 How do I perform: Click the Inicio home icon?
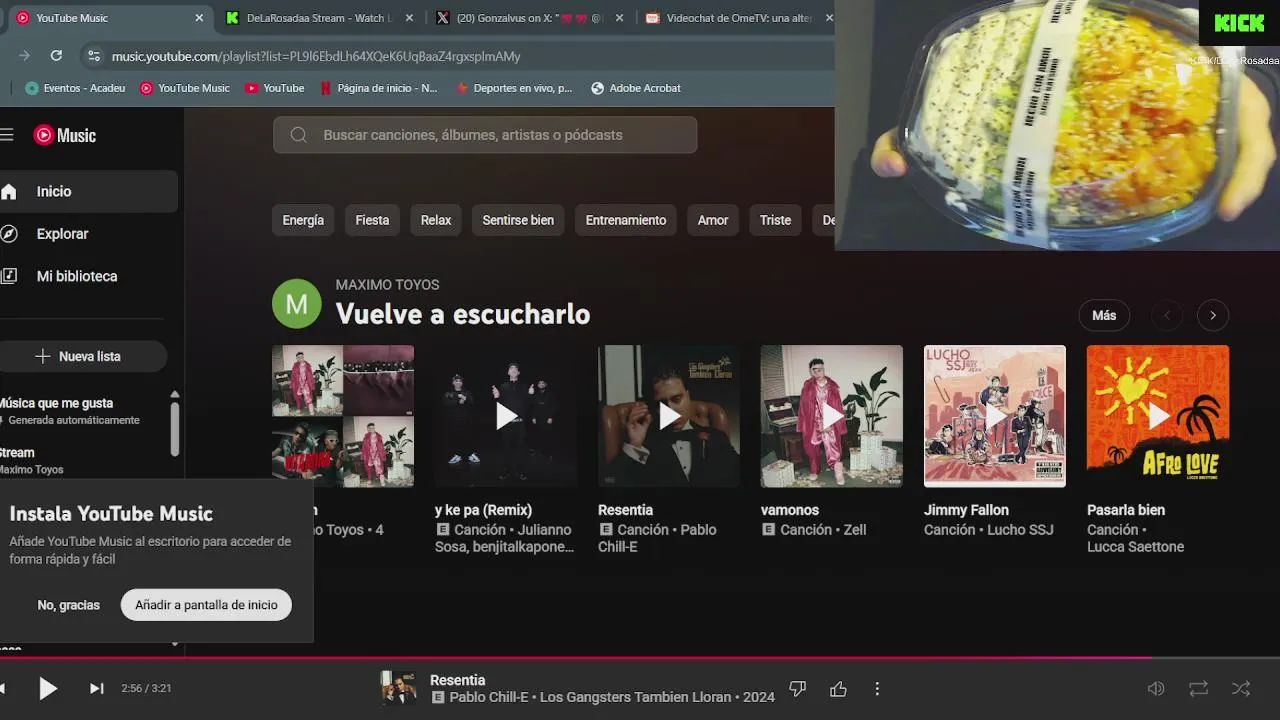tap(9, 191)
